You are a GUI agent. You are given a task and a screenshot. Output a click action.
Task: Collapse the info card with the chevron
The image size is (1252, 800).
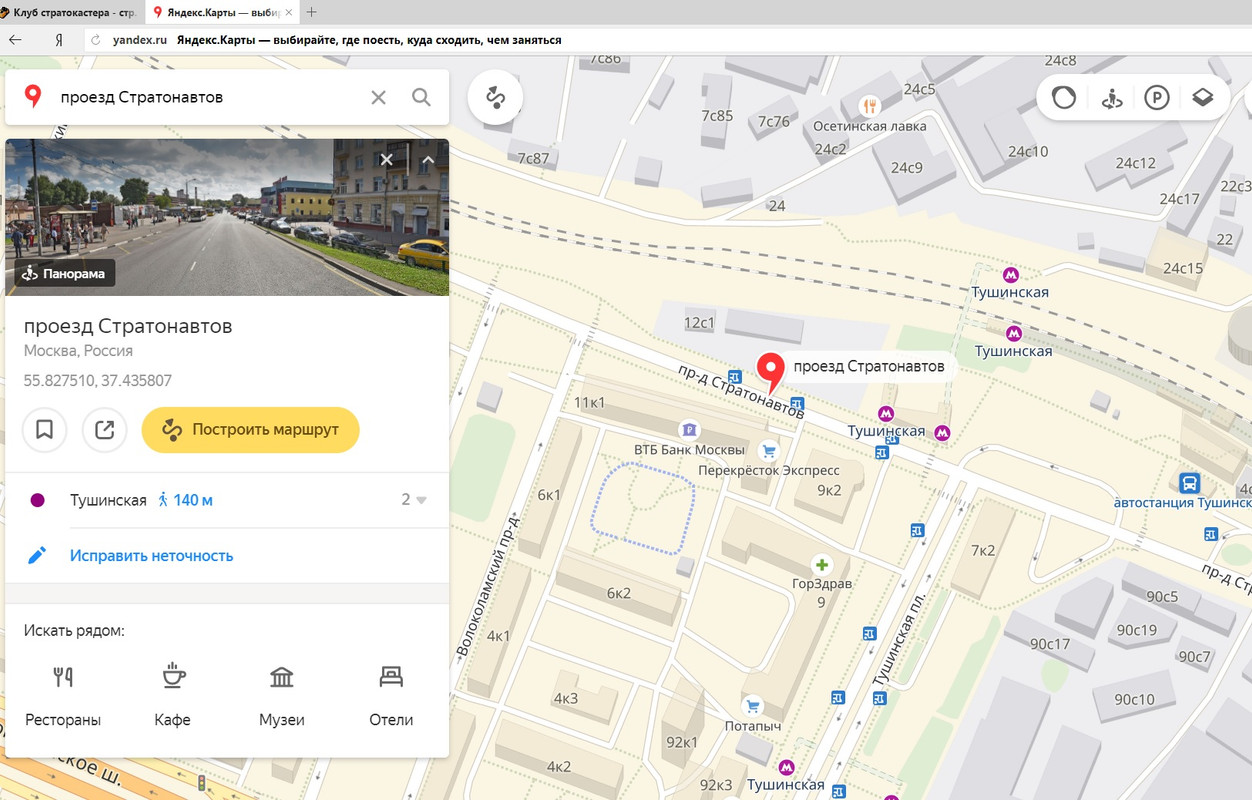coord(428,159)
